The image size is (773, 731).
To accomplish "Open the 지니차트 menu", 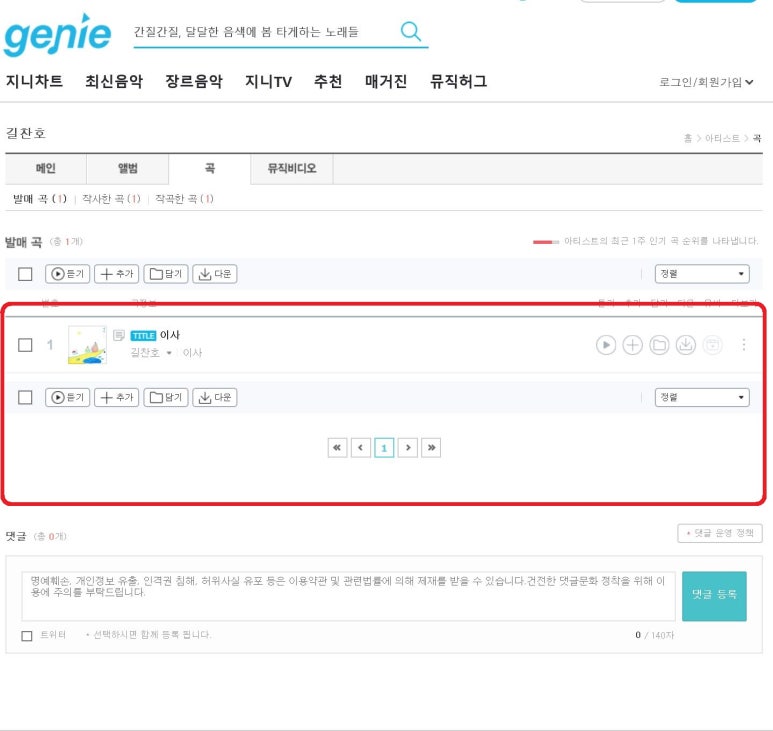I will pyautogui.click(x=35, y=81).
